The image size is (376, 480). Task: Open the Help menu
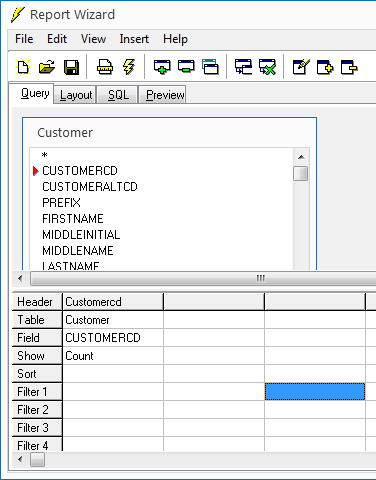click(x=175, y=39)
